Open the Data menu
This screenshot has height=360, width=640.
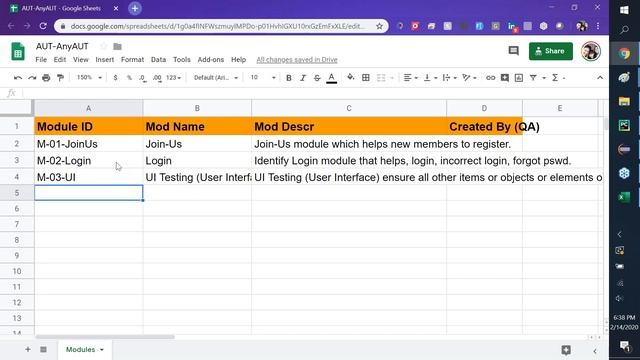pos(158,60)
